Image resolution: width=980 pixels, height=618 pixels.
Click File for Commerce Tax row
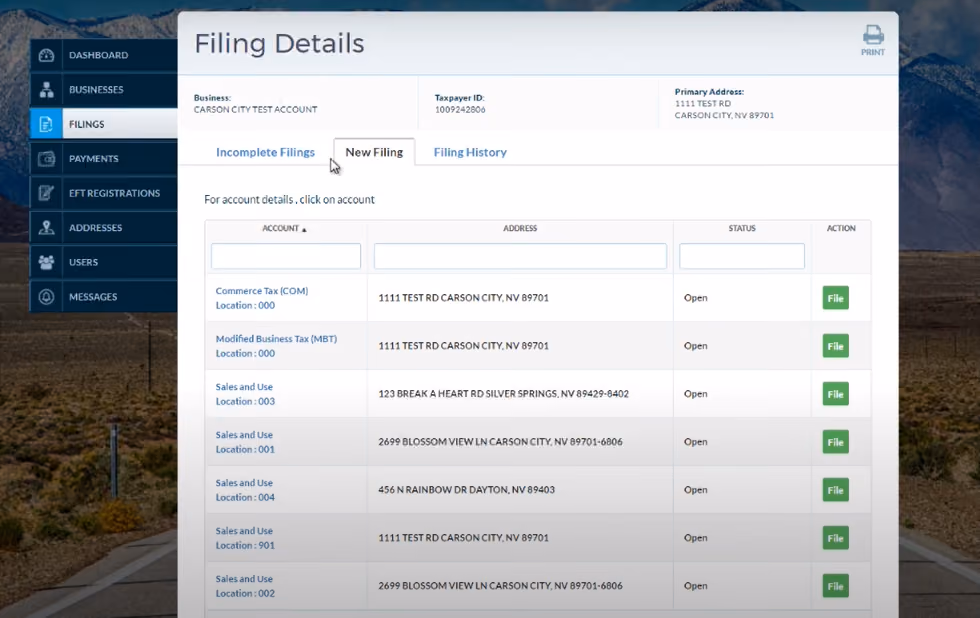point(836,298)
